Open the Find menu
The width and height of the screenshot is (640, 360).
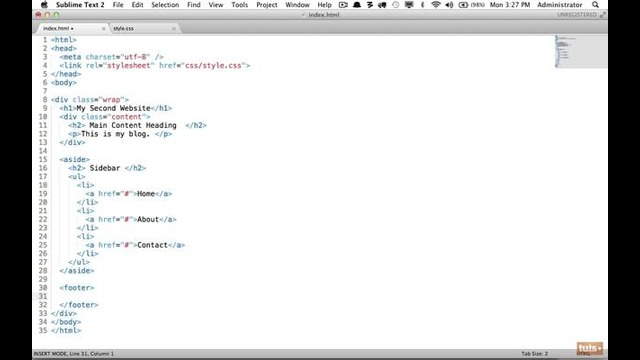coord(193,5)
